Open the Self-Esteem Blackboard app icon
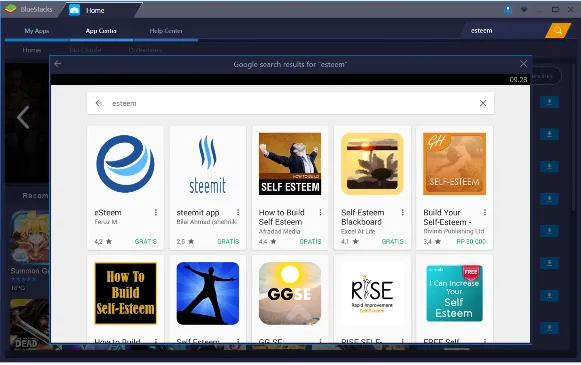The width and height of the screenshot is (581, 365). [x=372, y=164]
